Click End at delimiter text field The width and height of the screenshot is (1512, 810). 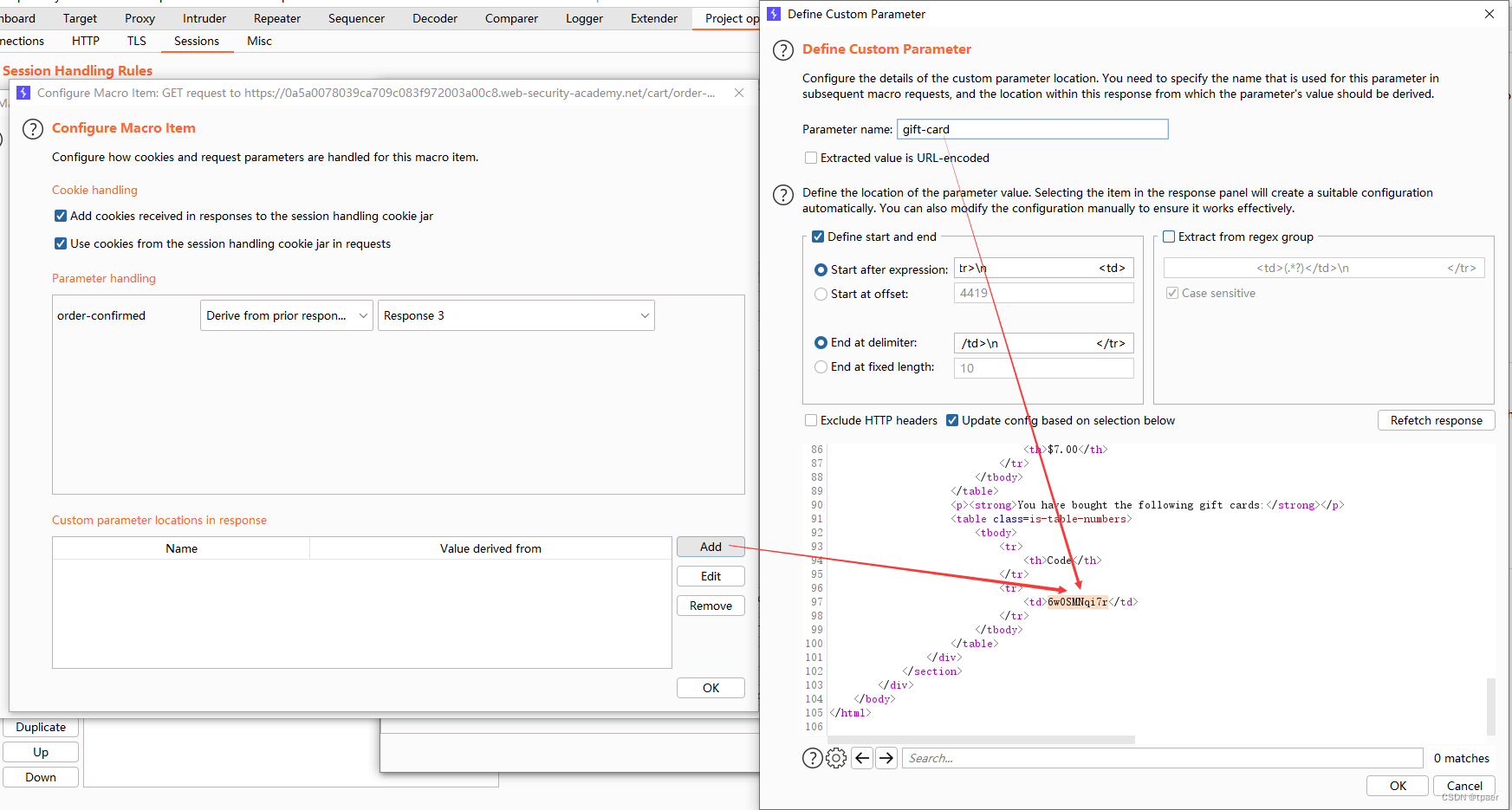(1043, 343)
